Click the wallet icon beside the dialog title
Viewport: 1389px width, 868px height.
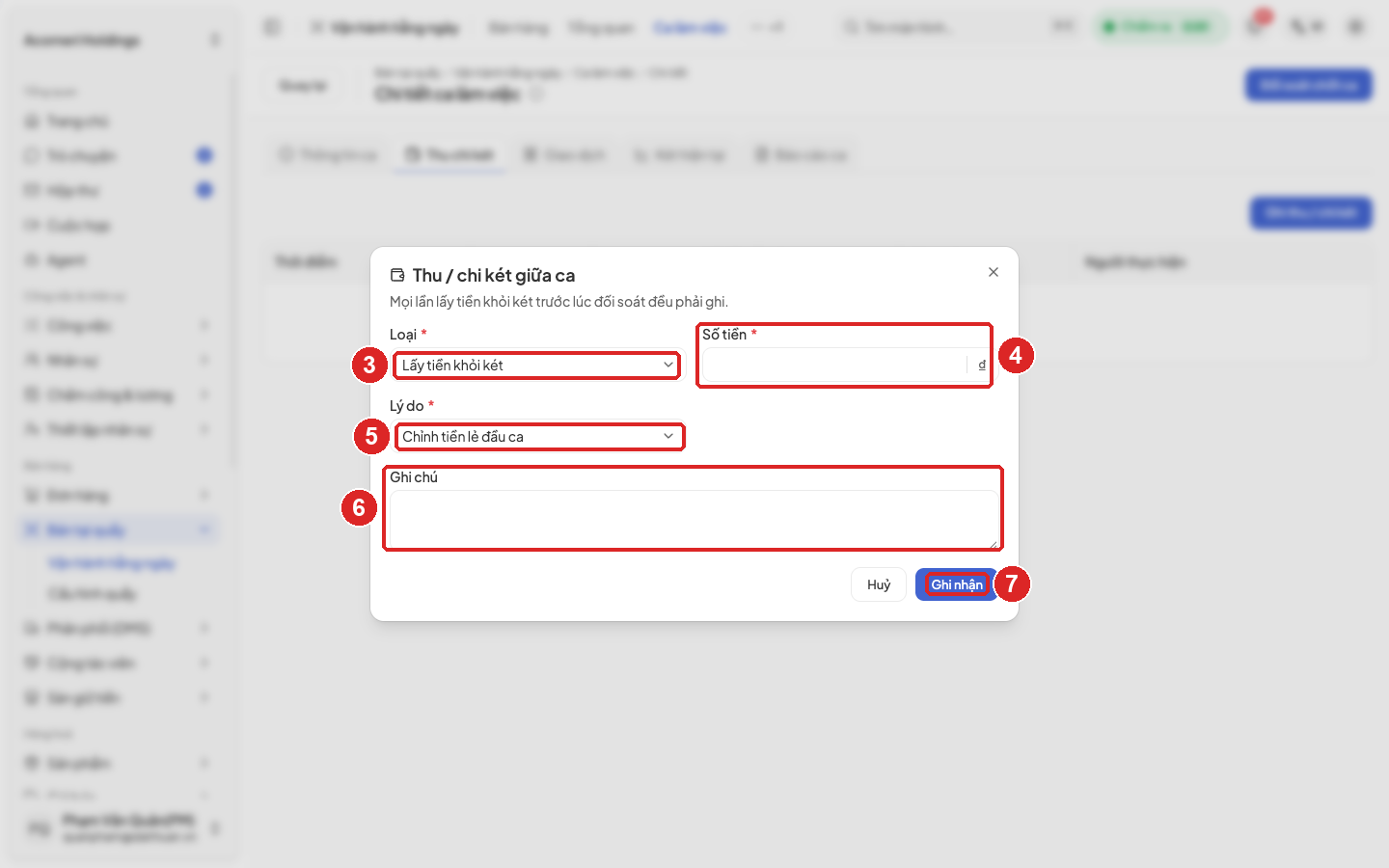point(397,275)
